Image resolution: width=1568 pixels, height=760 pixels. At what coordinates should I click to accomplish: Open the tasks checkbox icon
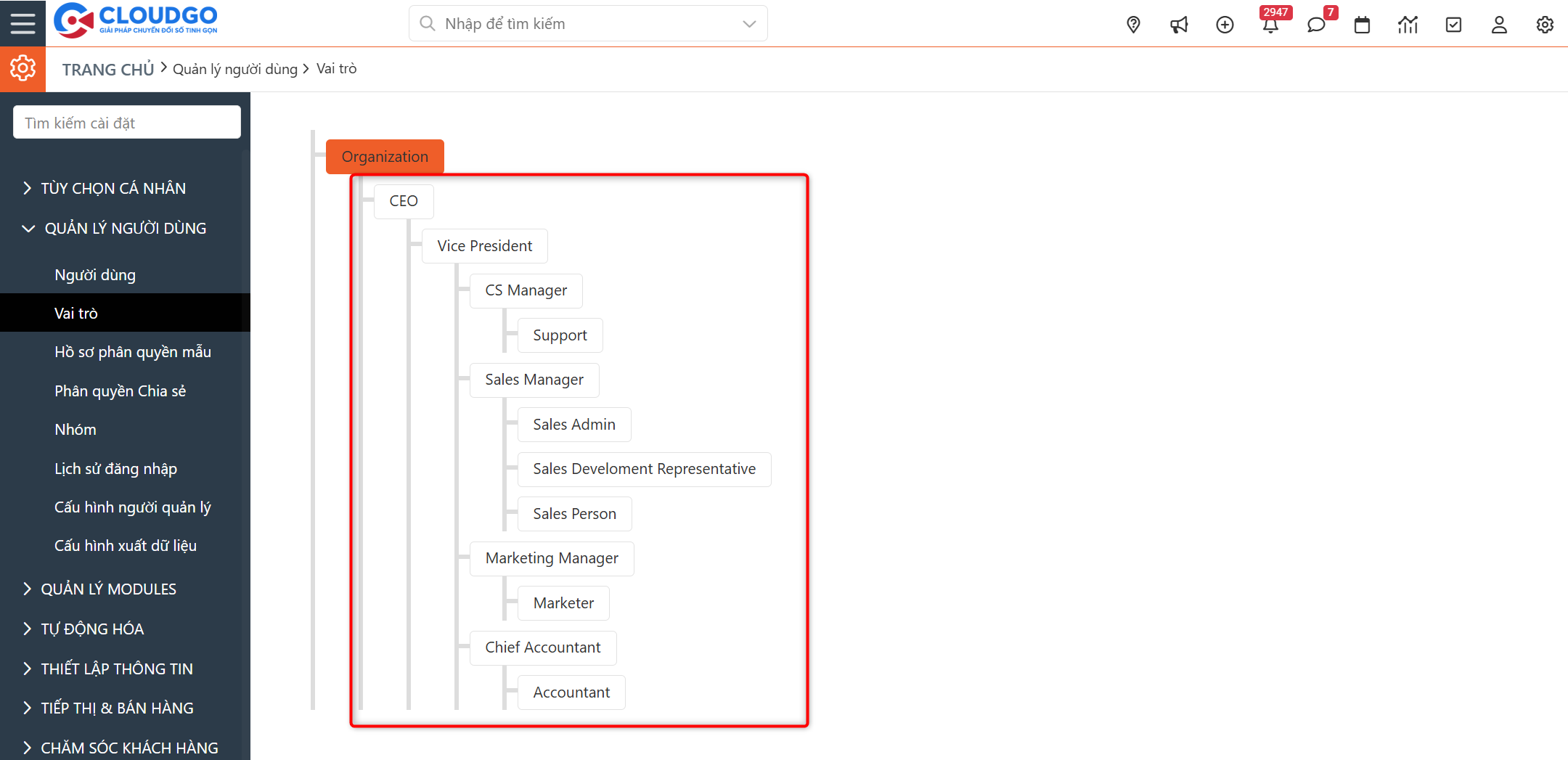[x=1453, y=24]
